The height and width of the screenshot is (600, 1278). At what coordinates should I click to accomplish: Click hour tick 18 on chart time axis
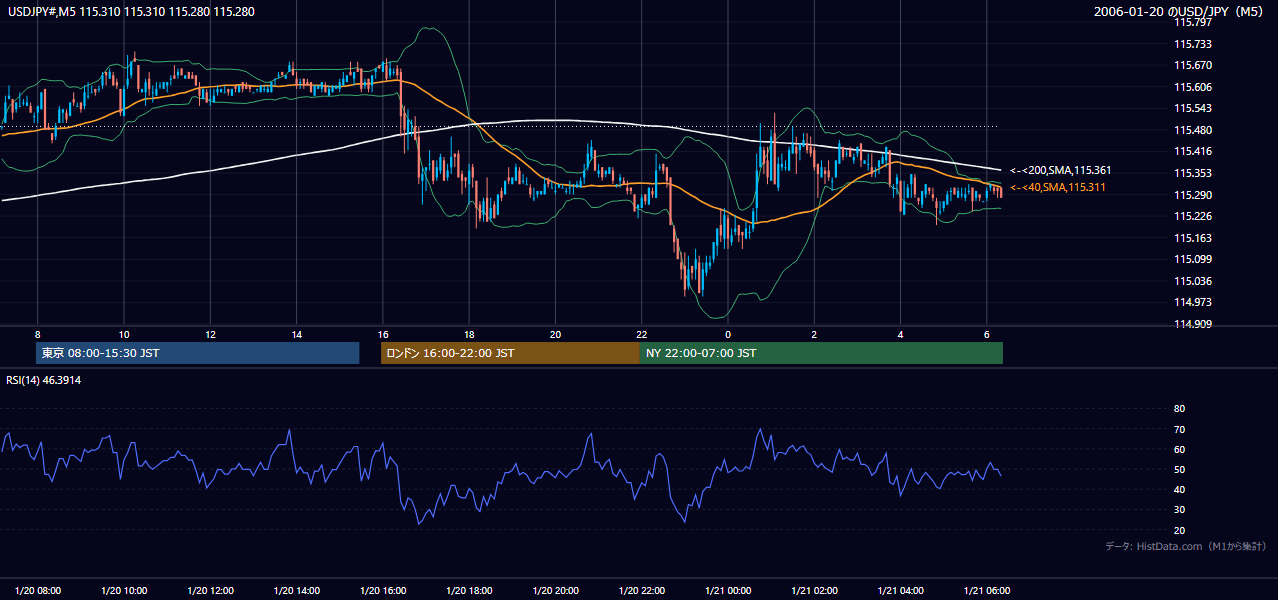coord(469,334)
